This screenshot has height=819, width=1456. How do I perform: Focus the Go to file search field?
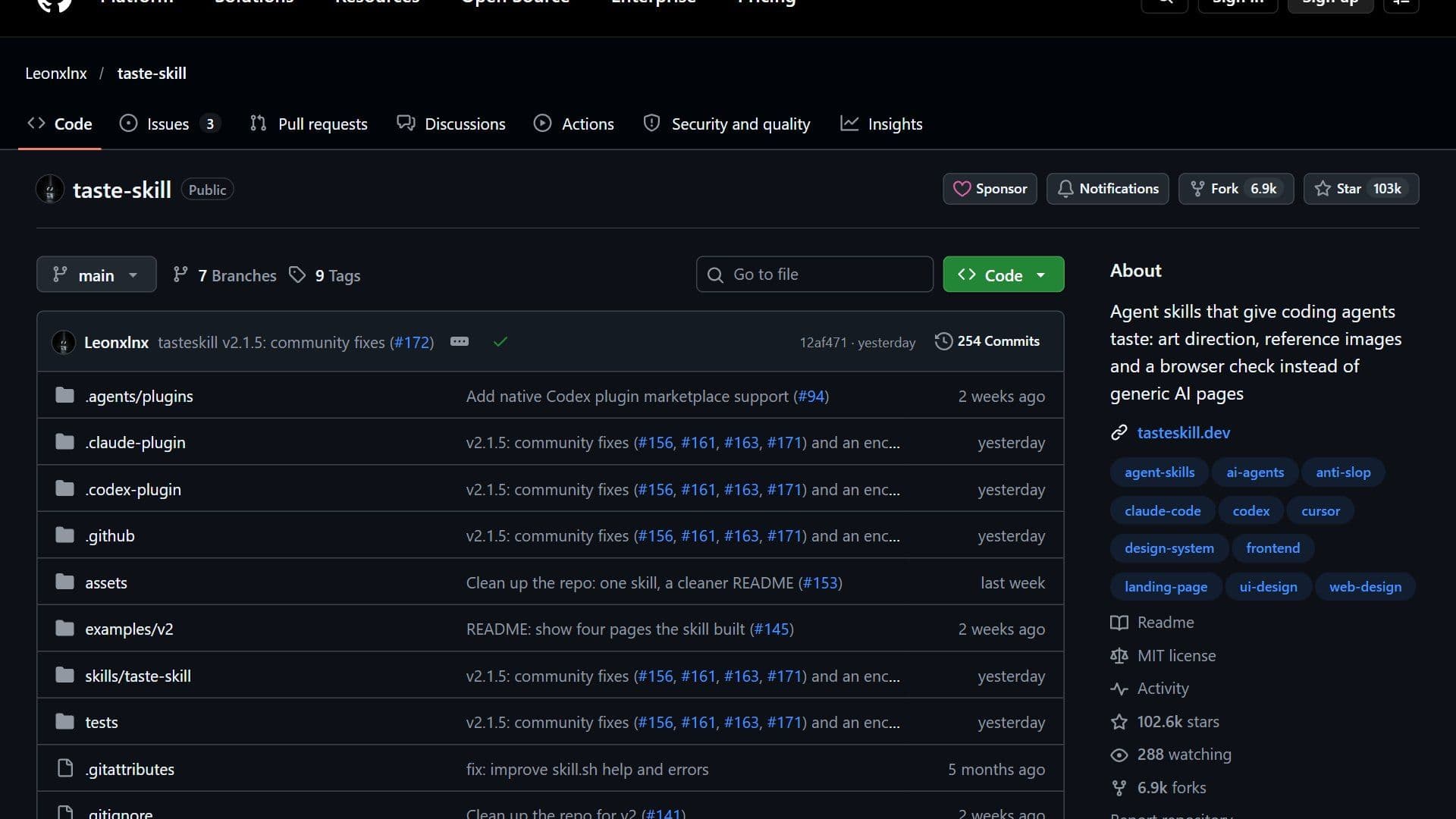point(814,275)
